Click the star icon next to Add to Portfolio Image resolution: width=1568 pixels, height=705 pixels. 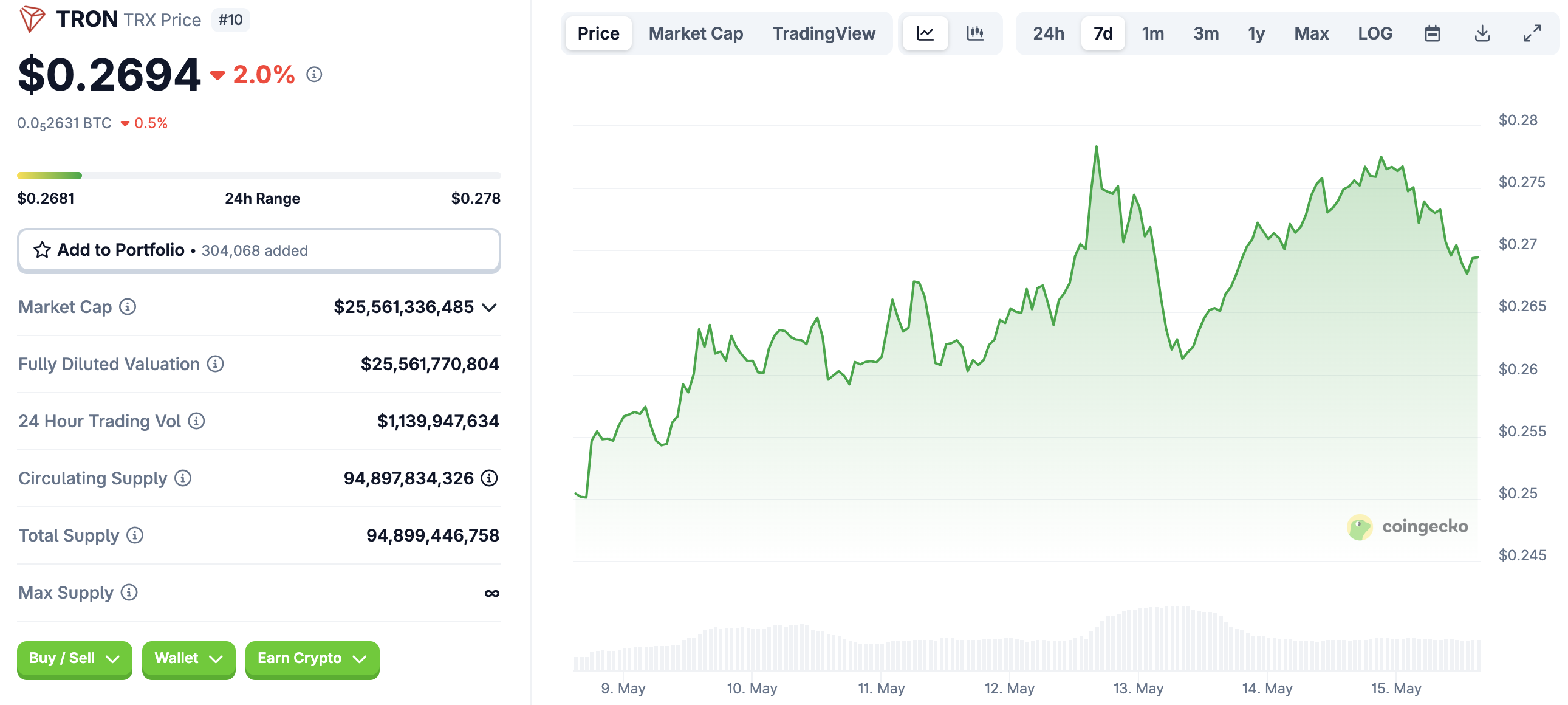pos(42,250)
